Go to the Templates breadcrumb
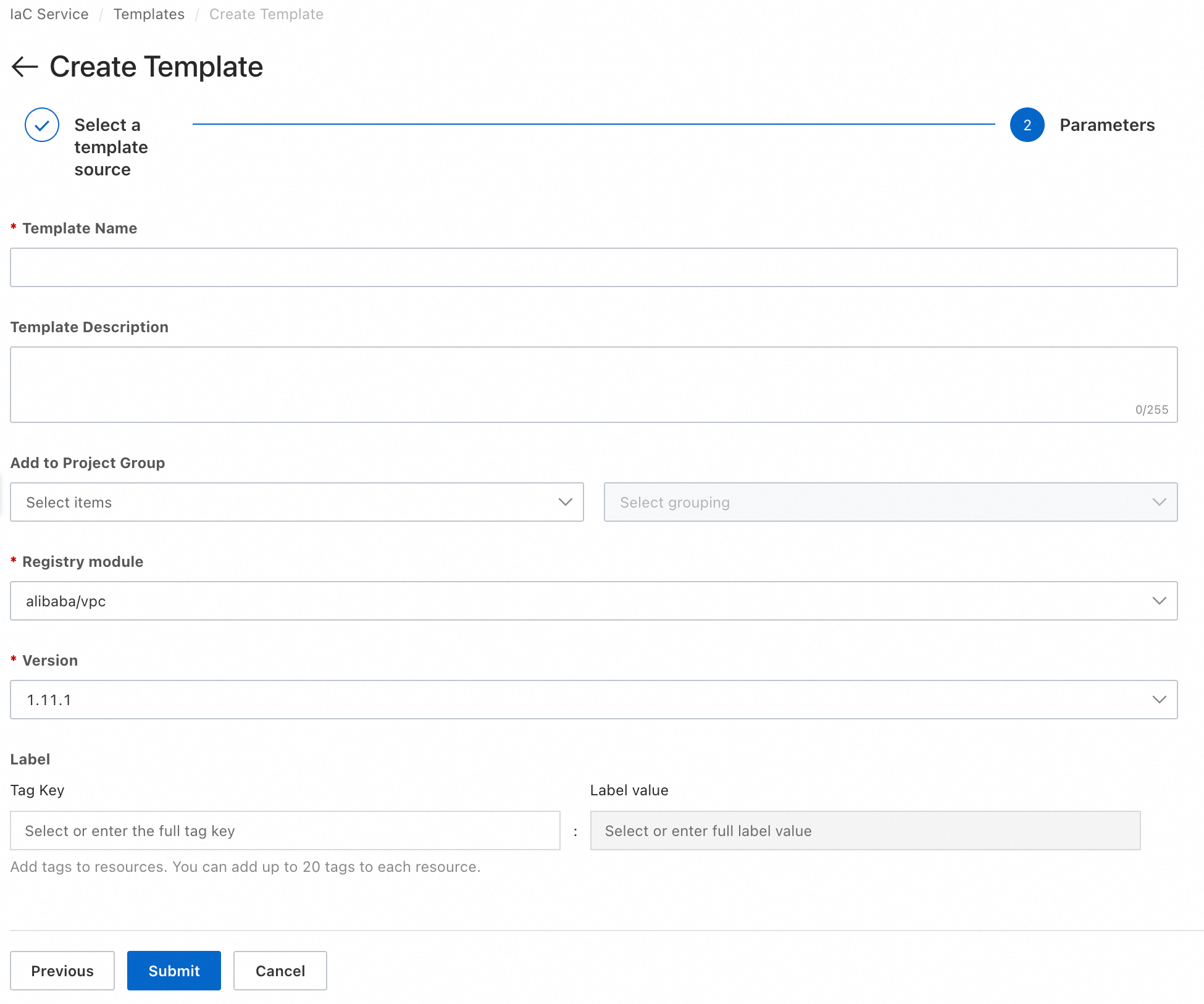This screenshot has height=1004, width=1204. click(x=149, y=14)
